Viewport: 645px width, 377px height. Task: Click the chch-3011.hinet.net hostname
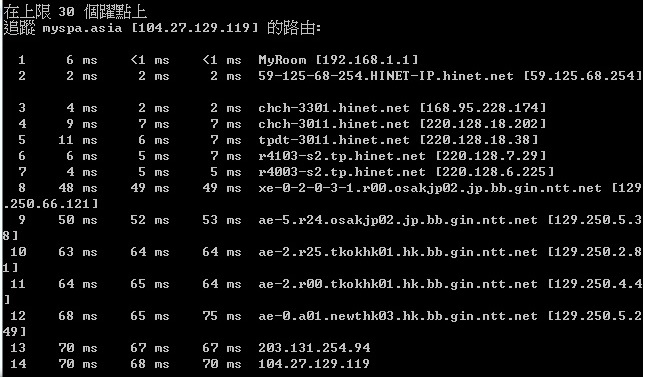point(334,124)
